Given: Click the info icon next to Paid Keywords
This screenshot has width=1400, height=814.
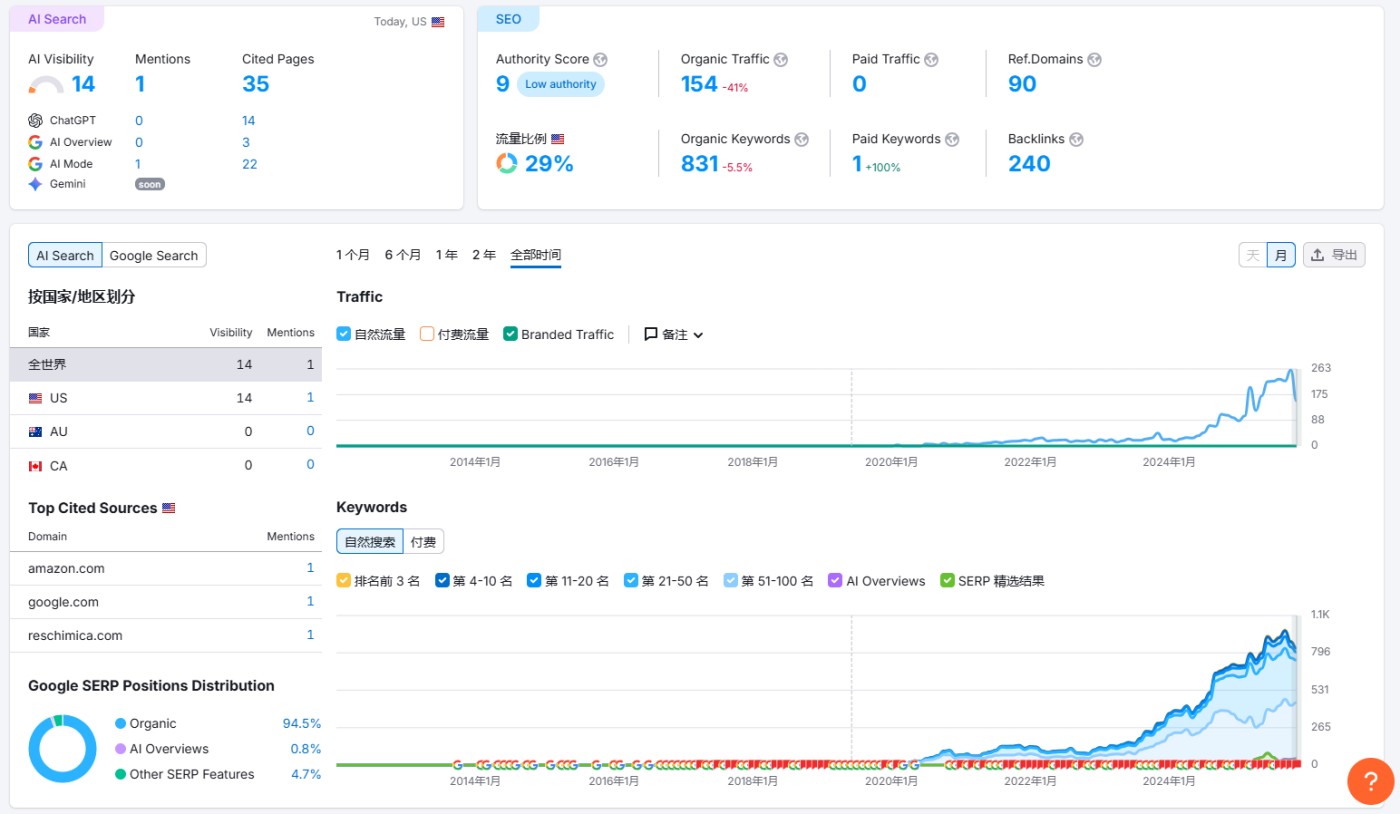Looking at the screenshot, I should pos(952,140).
